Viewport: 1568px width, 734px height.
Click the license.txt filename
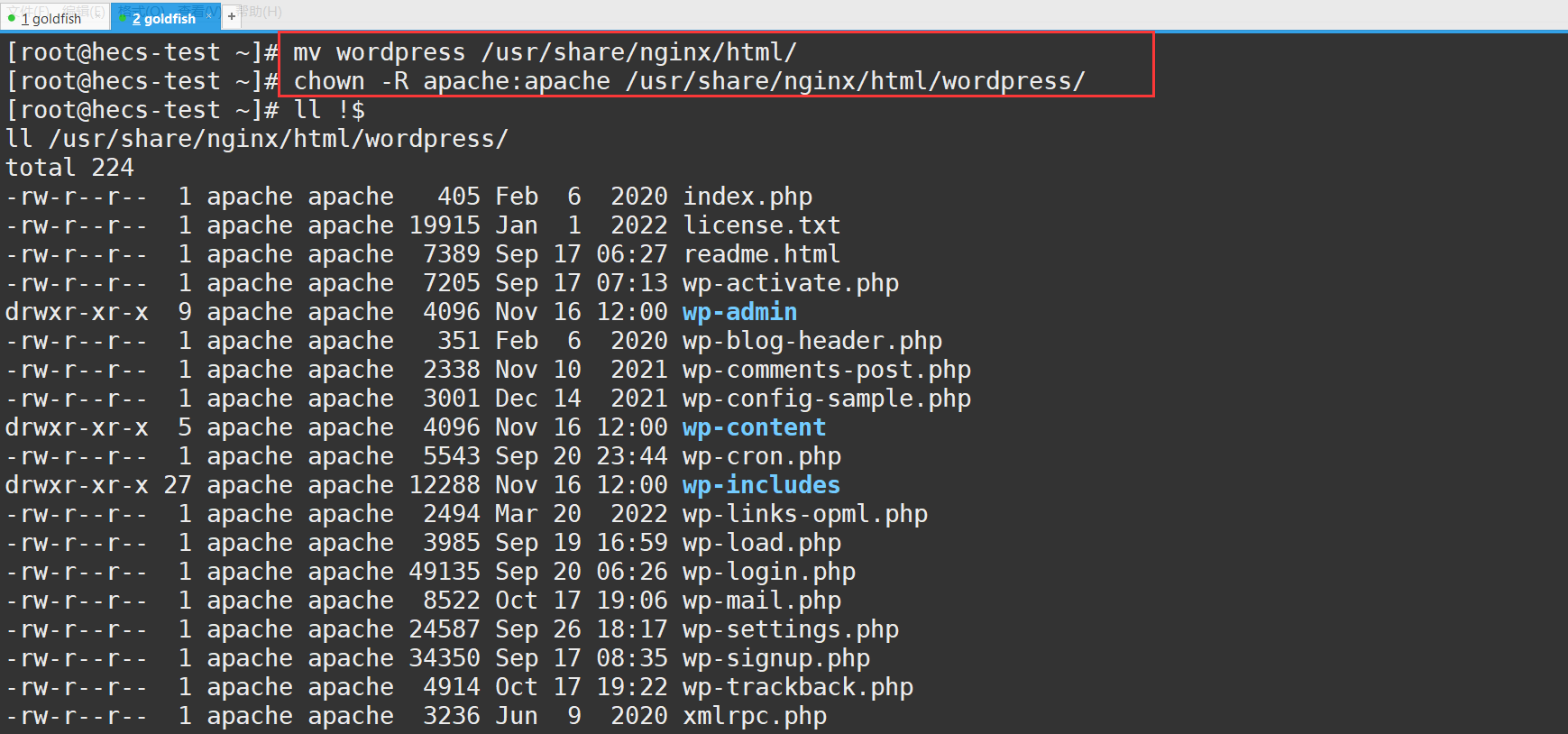[761, 225]
